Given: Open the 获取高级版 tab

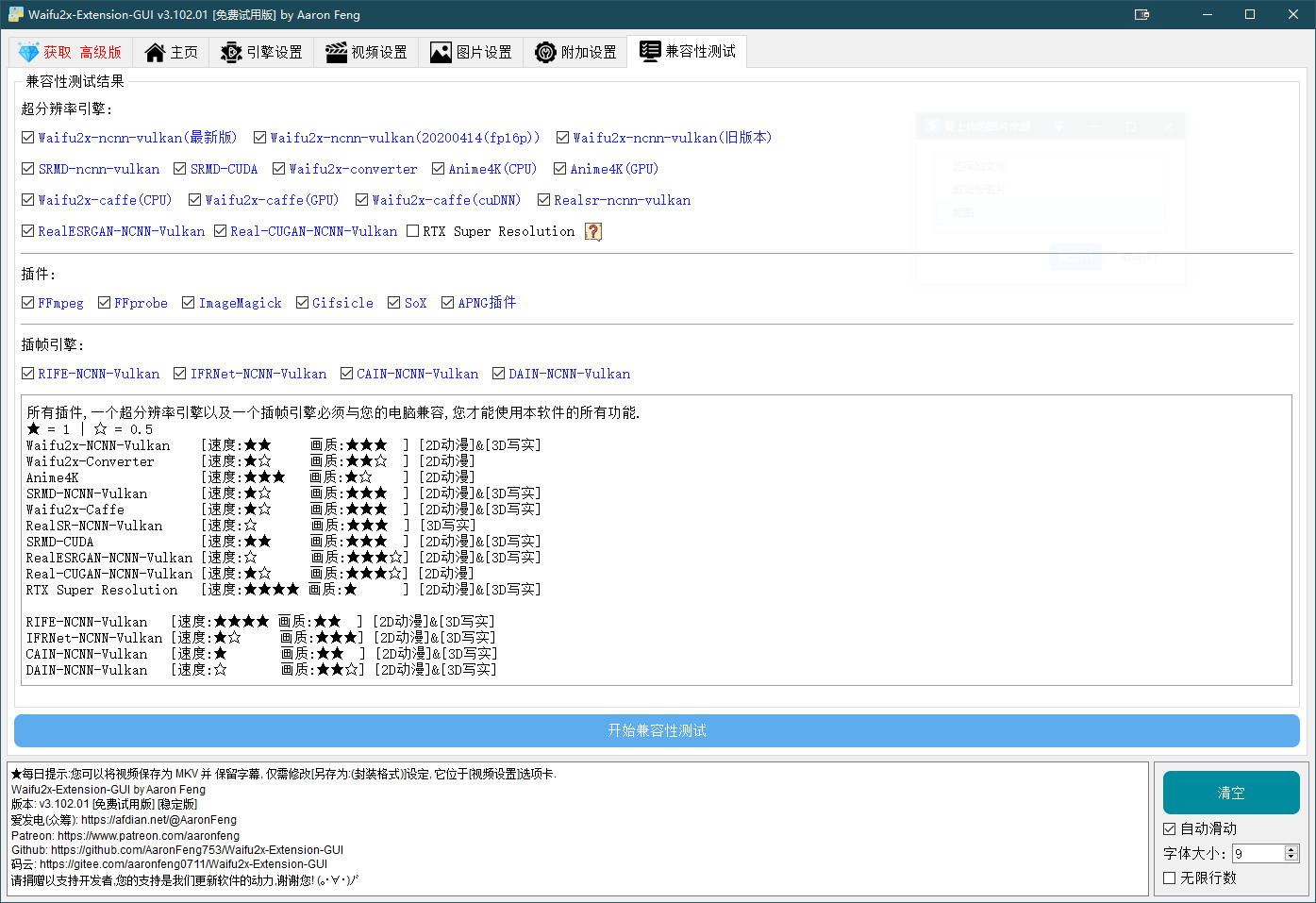Looking at the screenshot, I should click(x=71, y=53).
